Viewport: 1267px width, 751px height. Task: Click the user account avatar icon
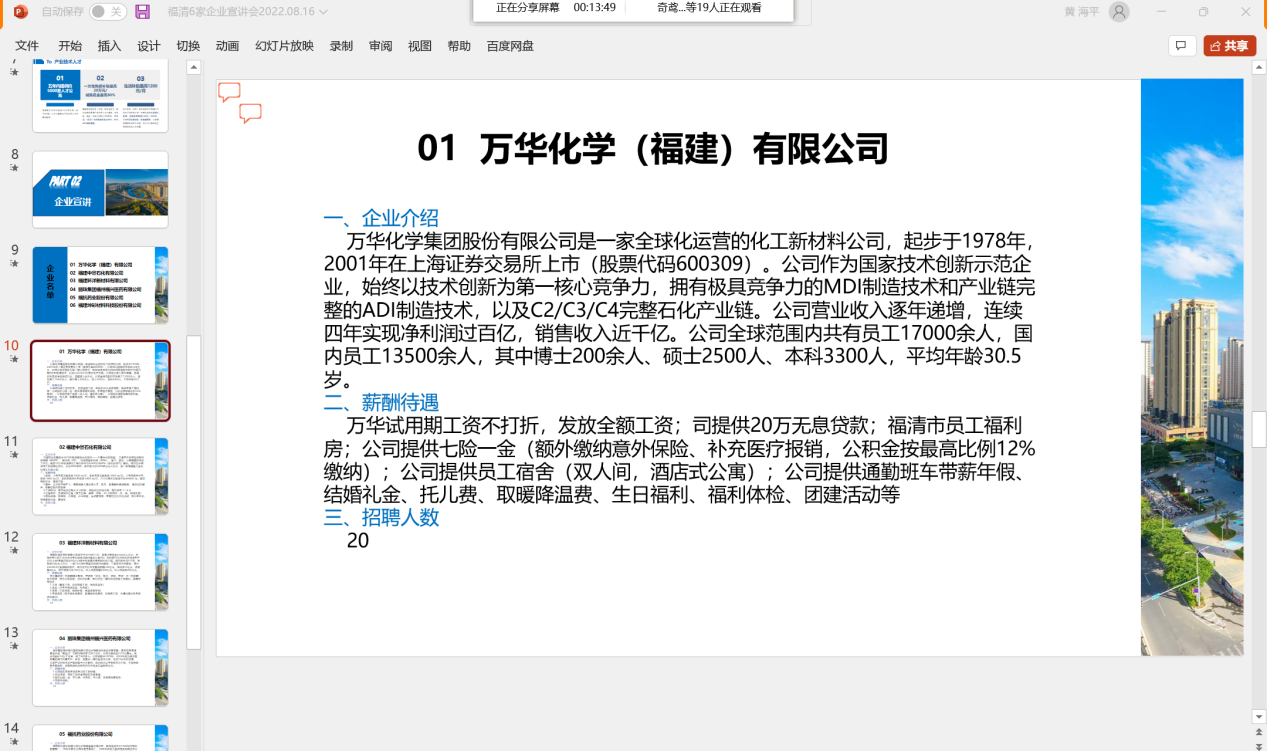tap(1119, 12)
